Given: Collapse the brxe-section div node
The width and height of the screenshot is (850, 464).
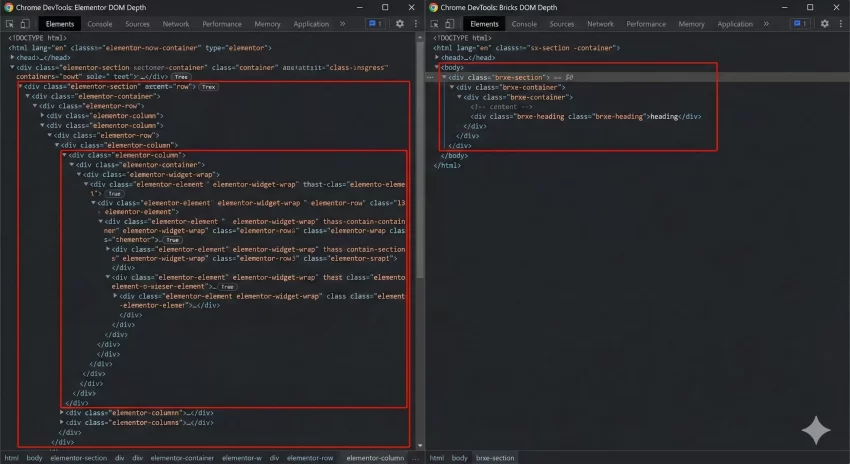Looking at the screenshot, I should click(445, 78).
